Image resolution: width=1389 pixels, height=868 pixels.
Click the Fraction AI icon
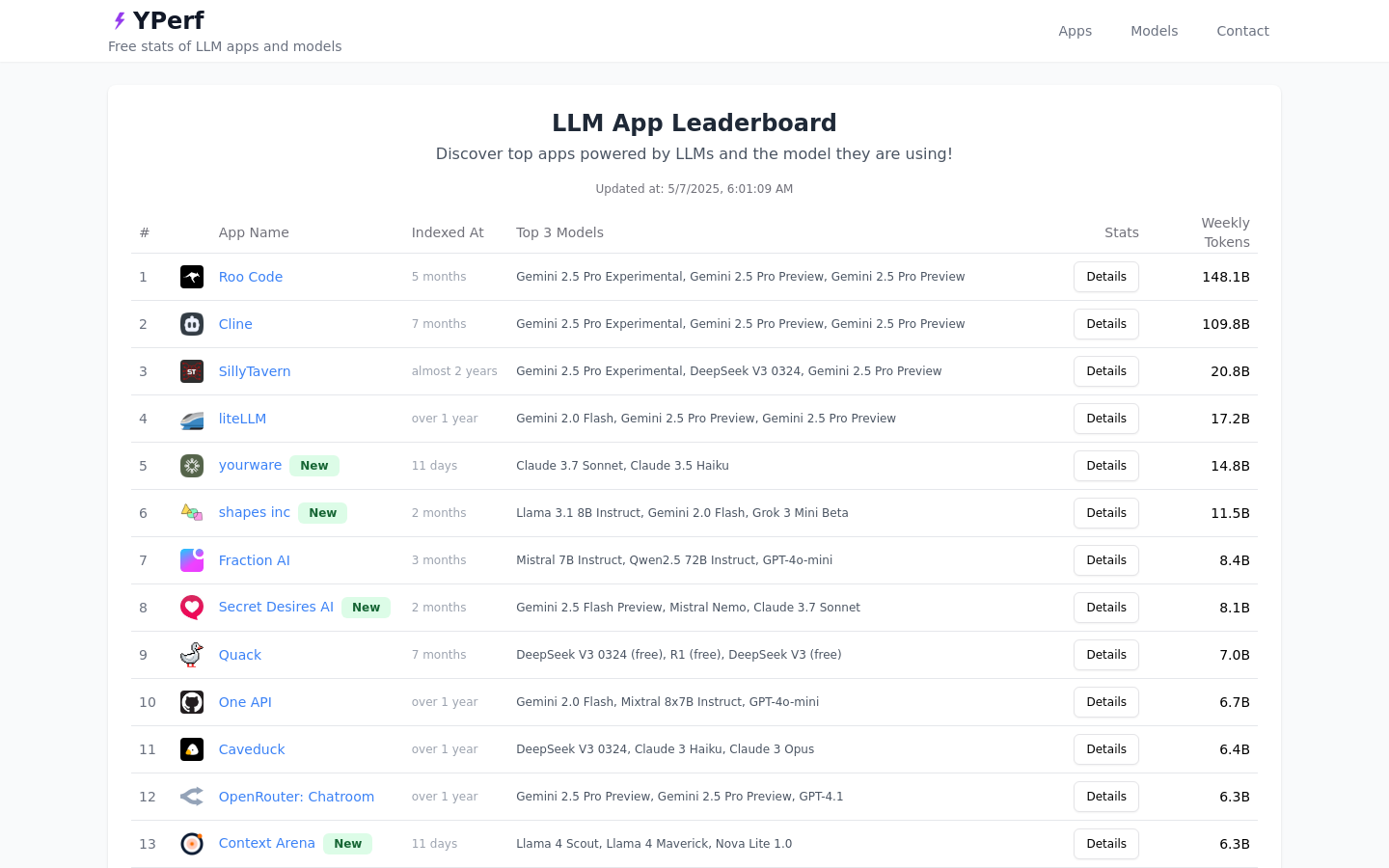coord(192,560)
